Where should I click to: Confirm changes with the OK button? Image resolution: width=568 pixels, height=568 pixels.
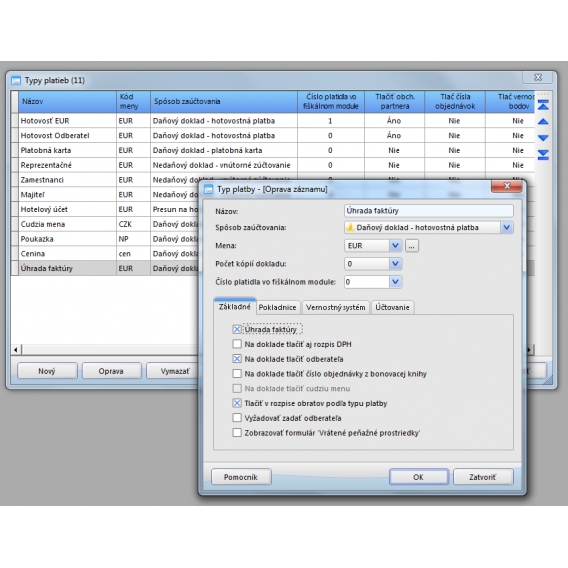click(x=418, y=477)
